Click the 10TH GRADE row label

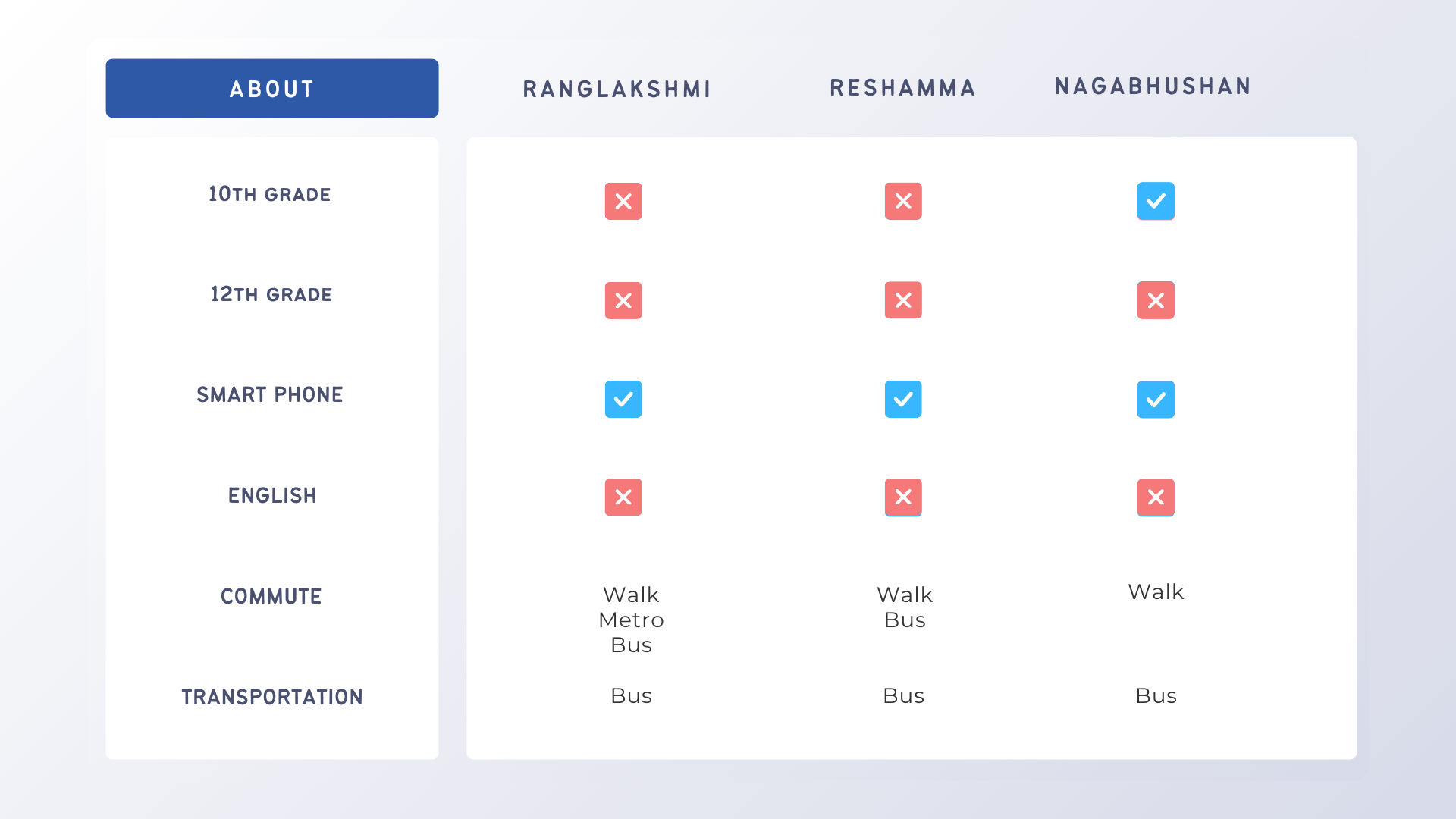tap(270, 195)
